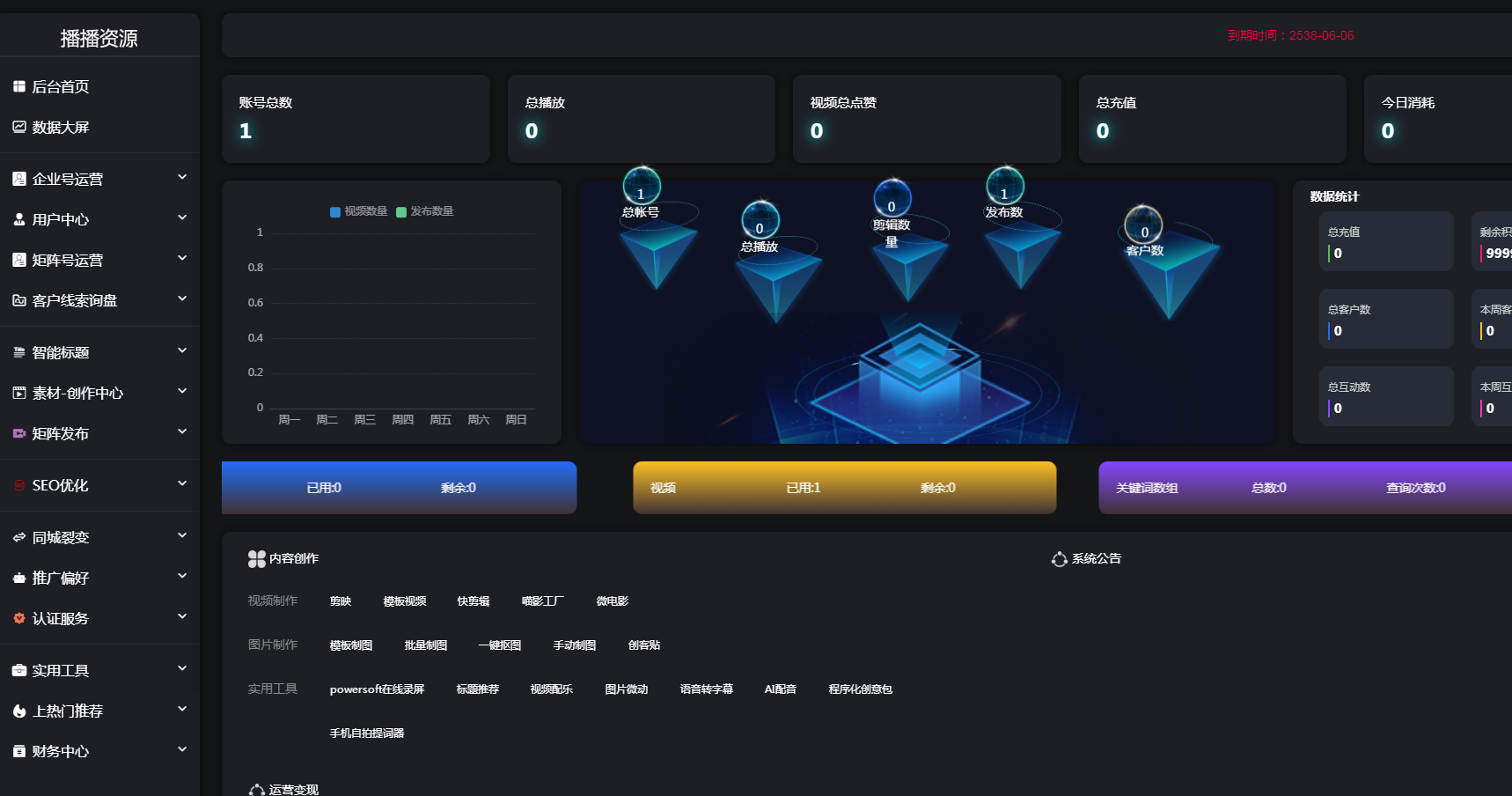The image size is (1512, 796).
Task: Click the 到期时间 expiry date text
Action: tap(1291, 36)
